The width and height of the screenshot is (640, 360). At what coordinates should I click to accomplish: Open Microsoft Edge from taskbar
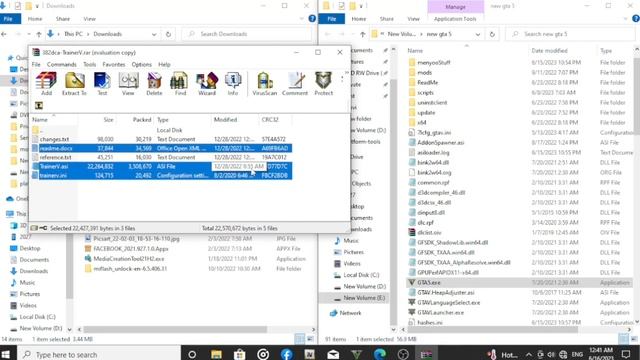(x=380, y=354)
